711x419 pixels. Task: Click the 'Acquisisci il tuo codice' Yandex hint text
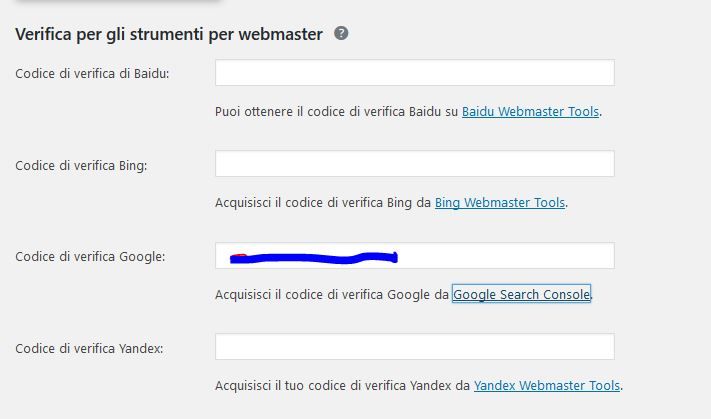[342, 385]
